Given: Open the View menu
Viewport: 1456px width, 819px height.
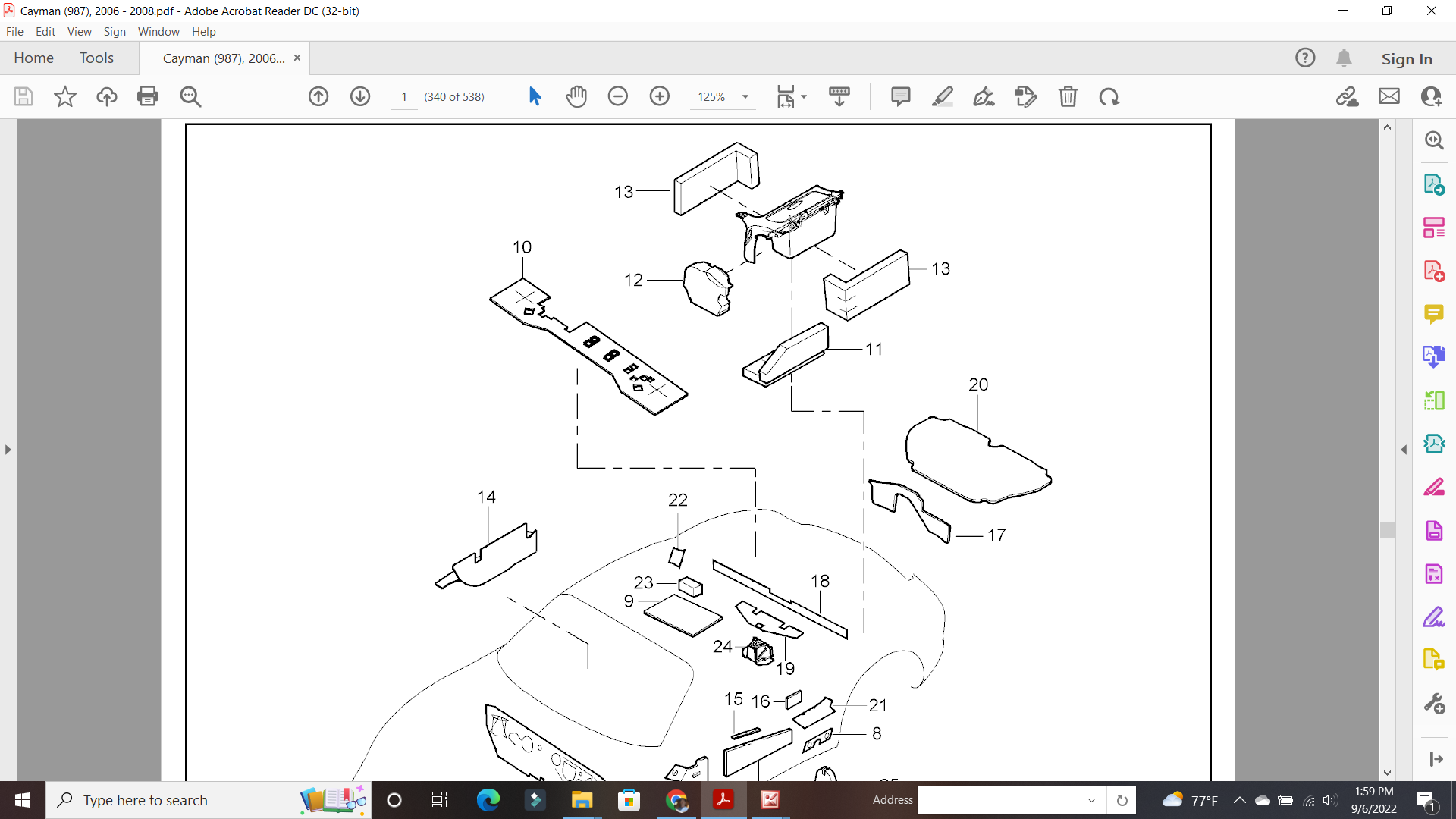Looking at the screenshot, I should 79,31.
